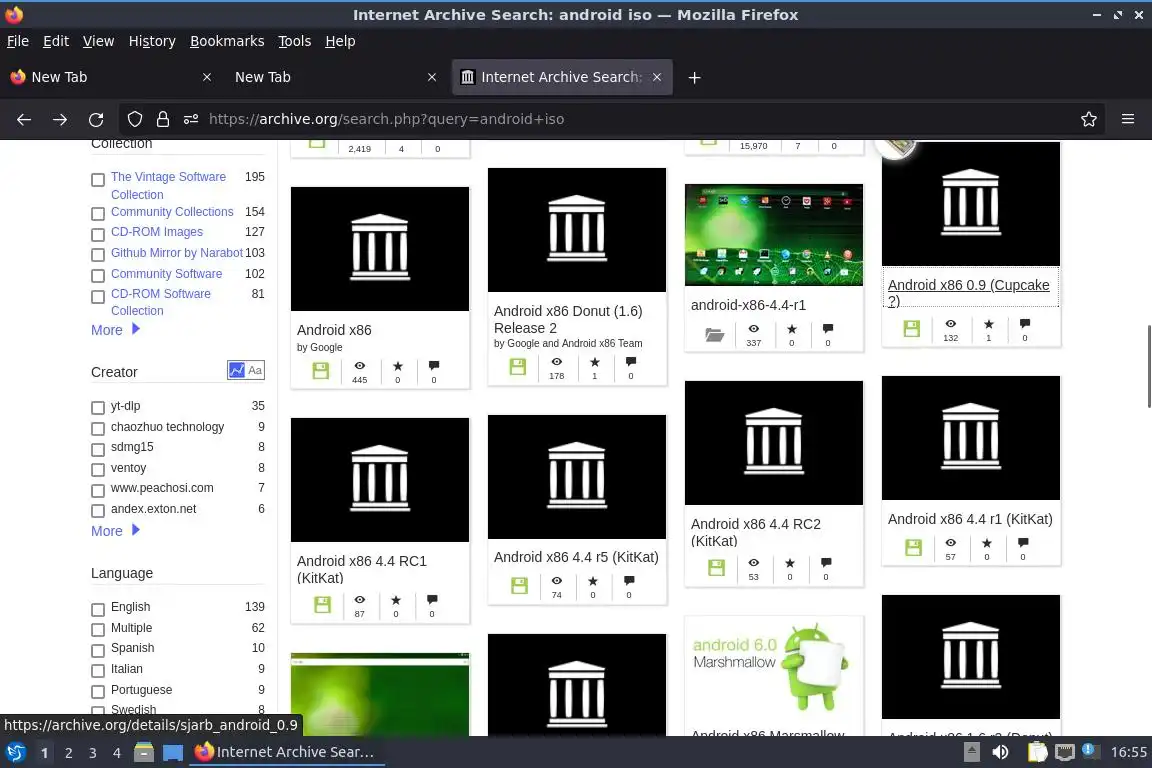
Task: Open the tracking protection shield icon
Action: point(135,119)
